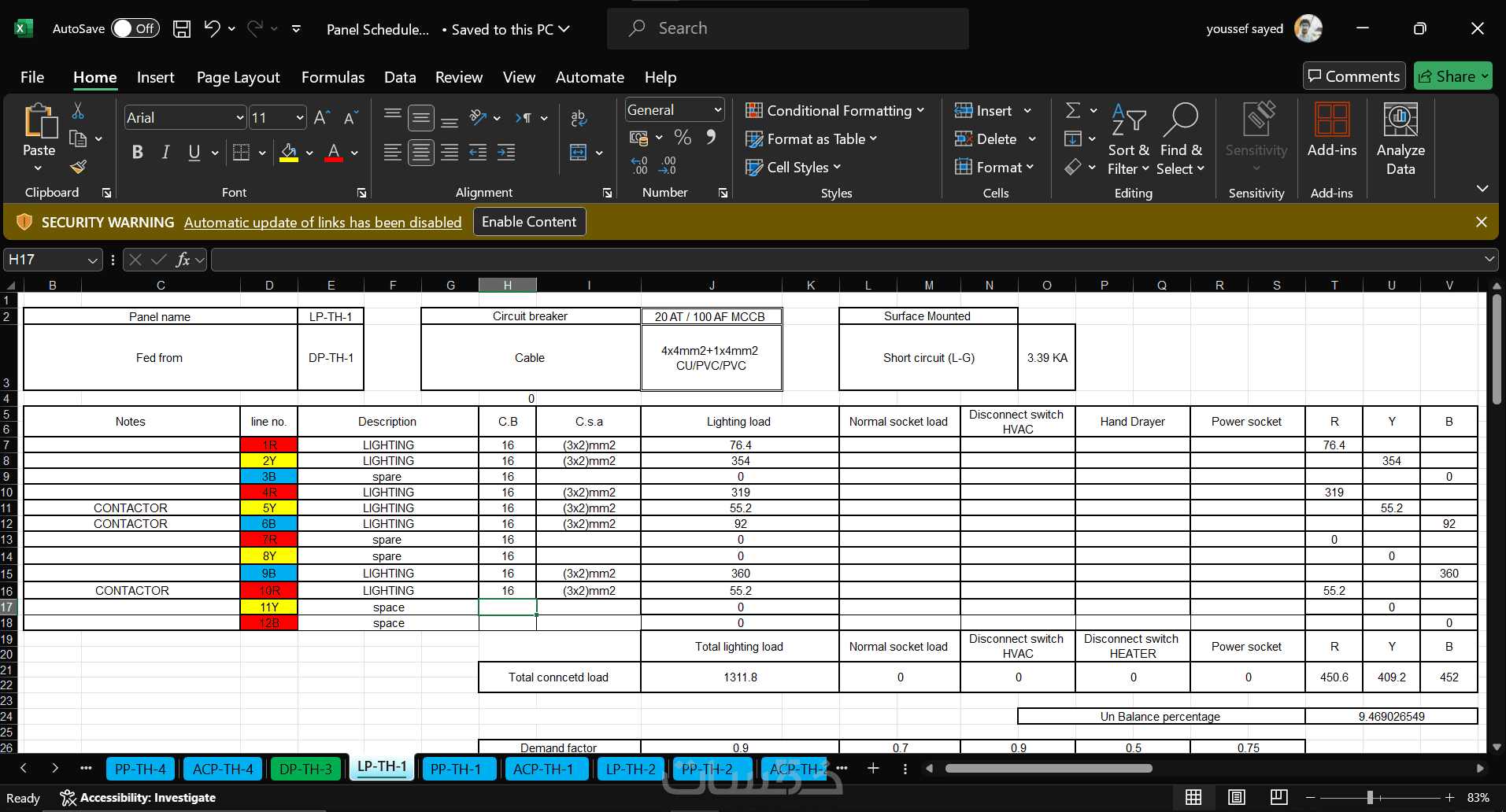This screenshot has height=812, width=1506.
Task: Open the Conditional Formatting dropdown
Action: coord(834,111)
